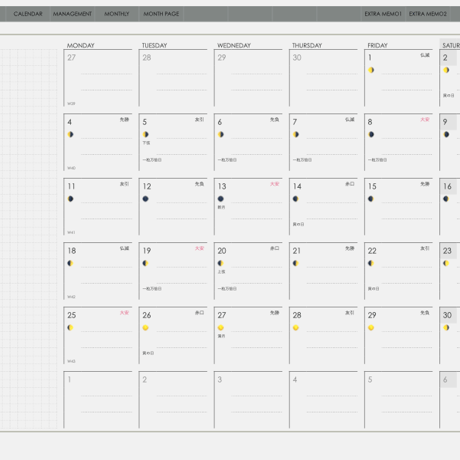
Task: Jump to date number 14
Action: pyautogui.click(x=297, y=186)
